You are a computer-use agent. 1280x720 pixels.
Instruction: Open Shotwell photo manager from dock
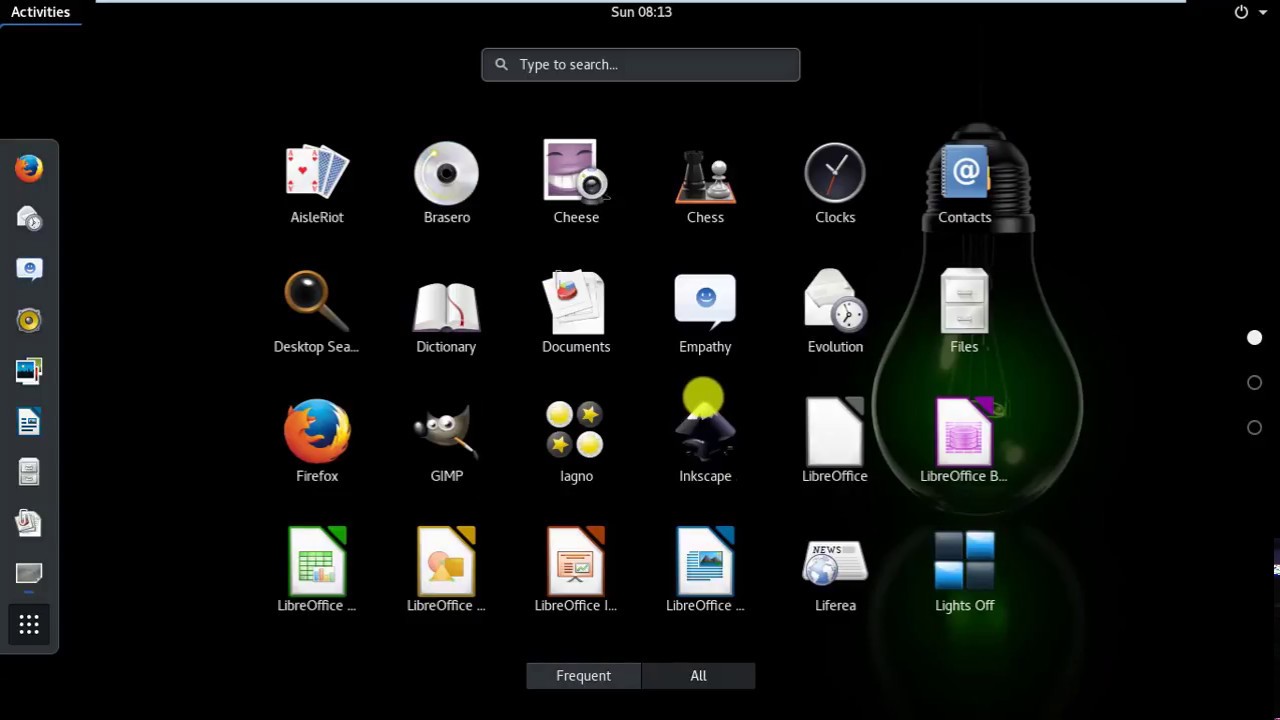[29, 371]
